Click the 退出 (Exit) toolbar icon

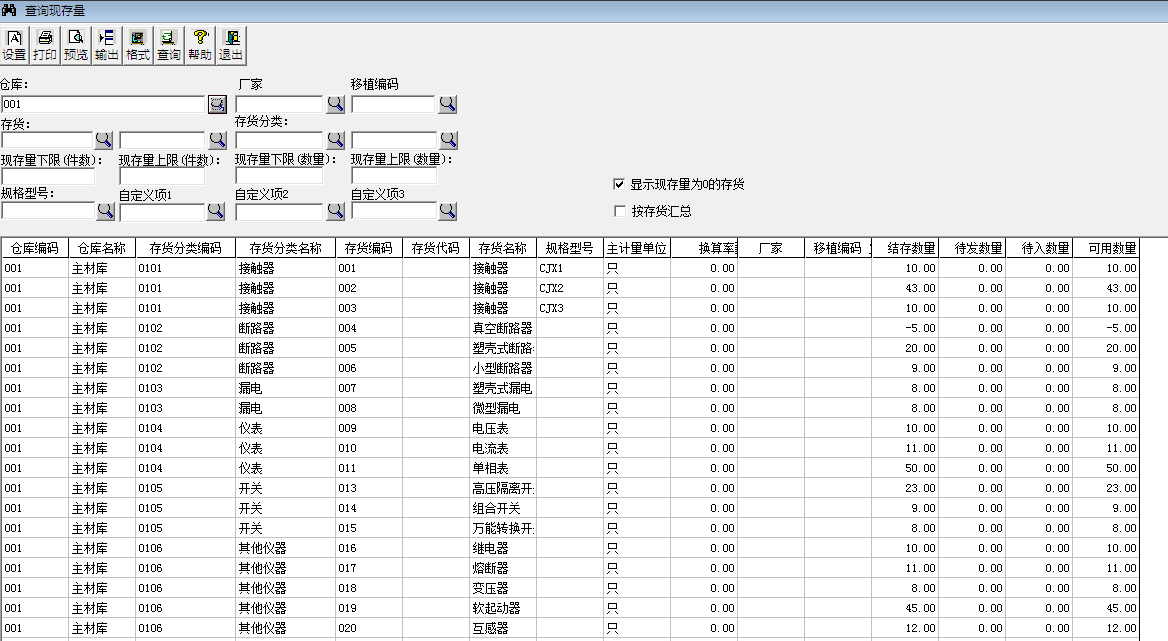pos(231,45)
